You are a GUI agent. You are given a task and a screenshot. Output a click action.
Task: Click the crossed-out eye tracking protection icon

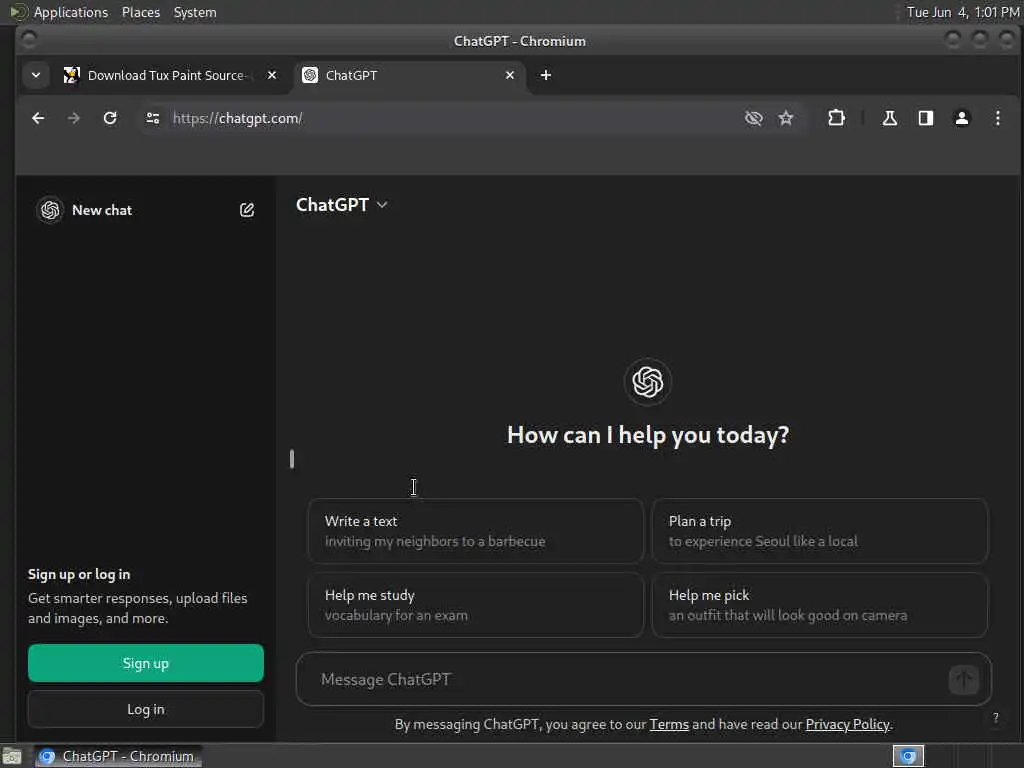(754, 118)
